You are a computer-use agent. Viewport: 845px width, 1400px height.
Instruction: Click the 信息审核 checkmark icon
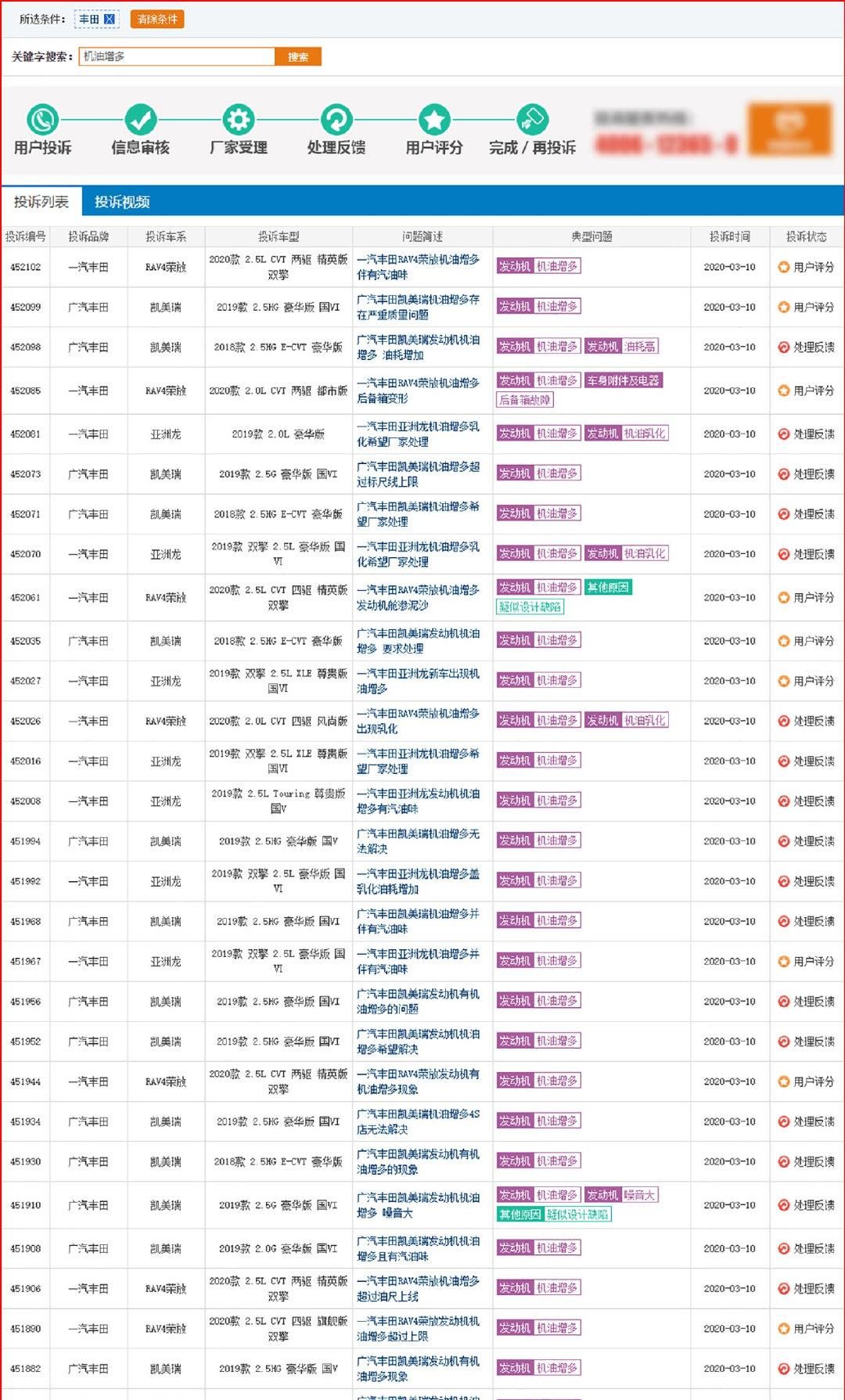[141, 120]
